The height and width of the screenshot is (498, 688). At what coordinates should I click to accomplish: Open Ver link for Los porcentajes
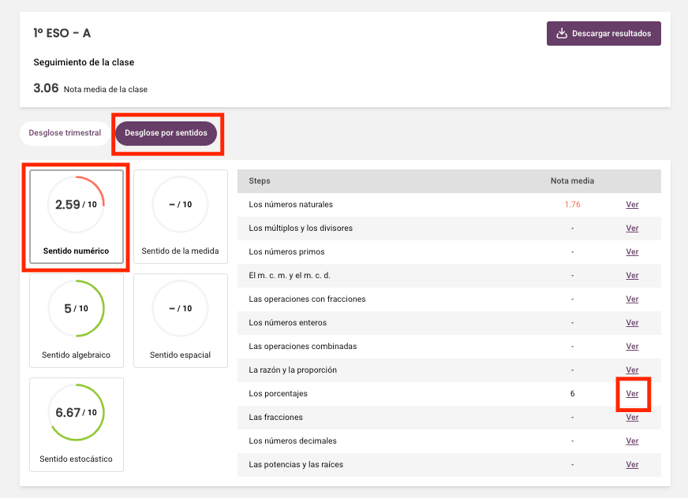632,394
